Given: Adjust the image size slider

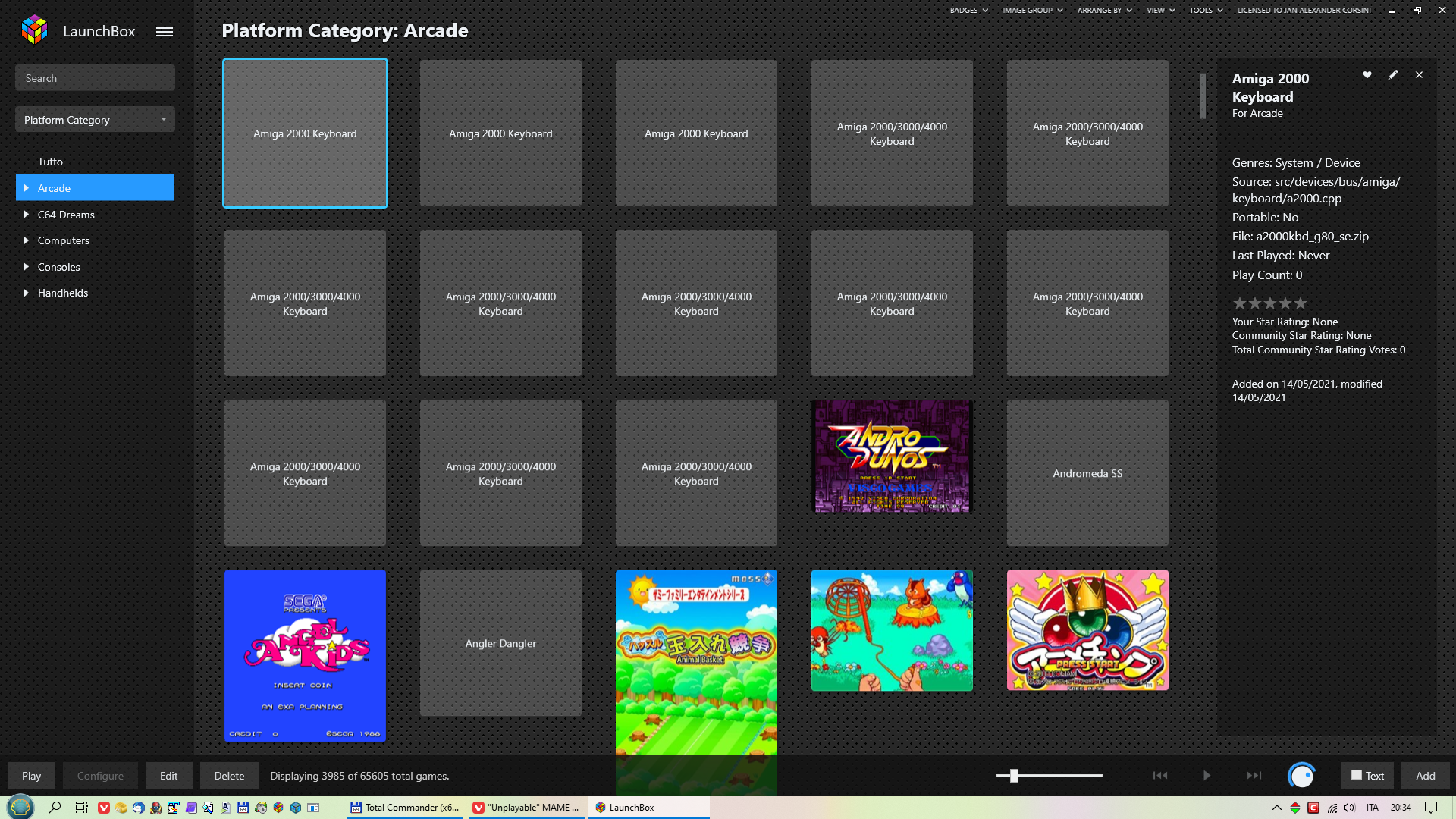Looking at the screenshot, I should pos(1014,775).
